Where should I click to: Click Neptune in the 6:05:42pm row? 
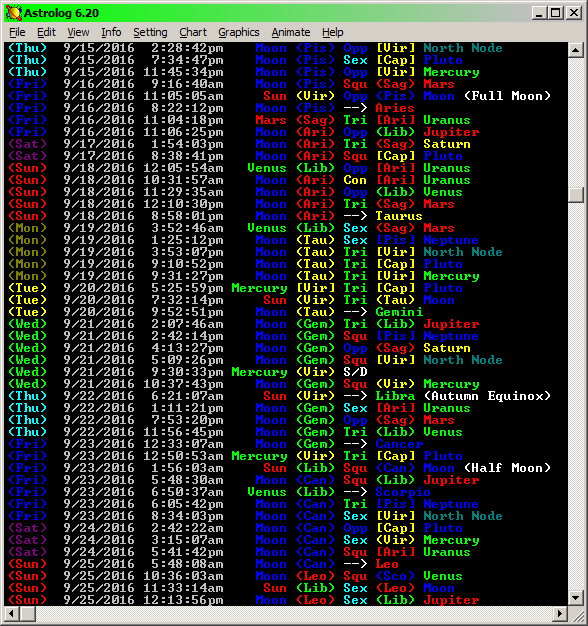pos(451,504)
